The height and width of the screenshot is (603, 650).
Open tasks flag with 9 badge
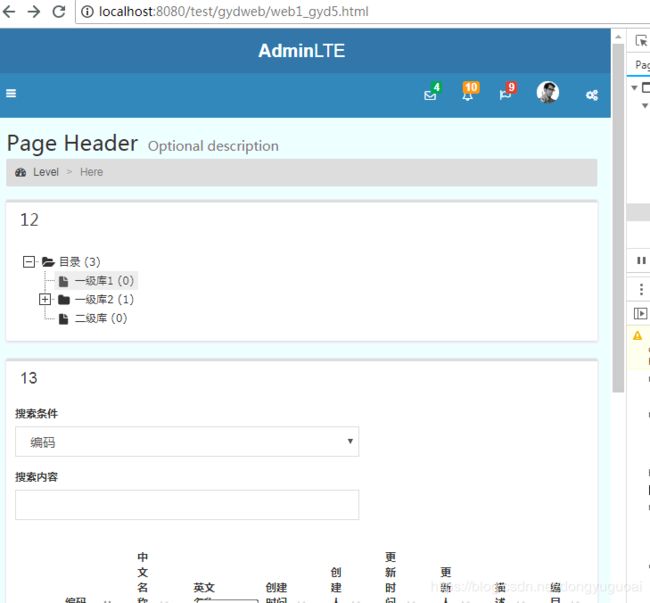(507, 92)
